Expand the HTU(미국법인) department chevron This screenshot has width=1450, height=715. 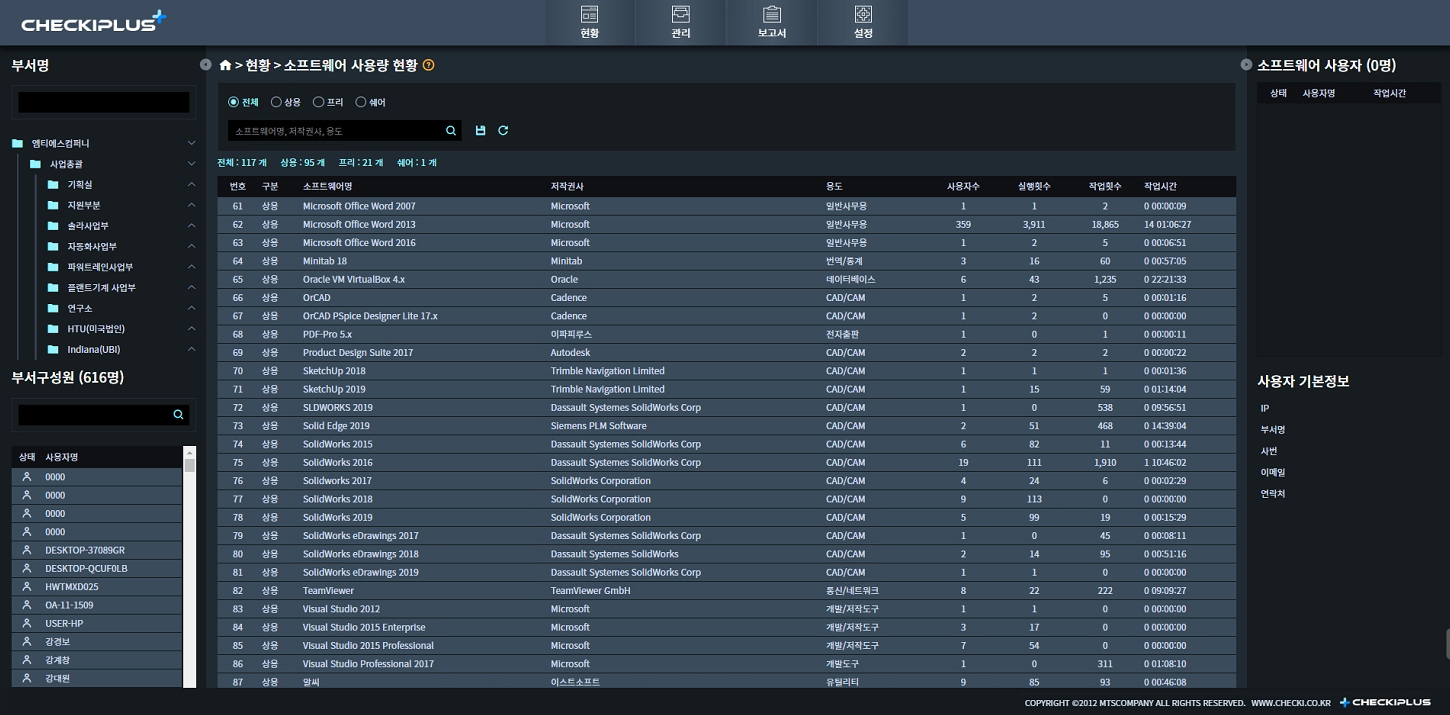click(x=191, y=329)
